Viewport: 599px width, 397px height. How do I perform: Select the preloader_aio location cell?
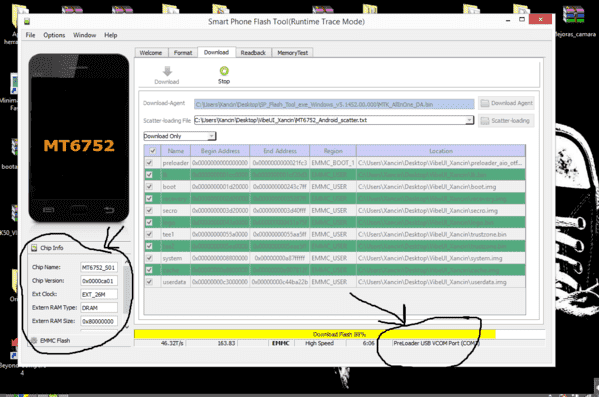441,163
